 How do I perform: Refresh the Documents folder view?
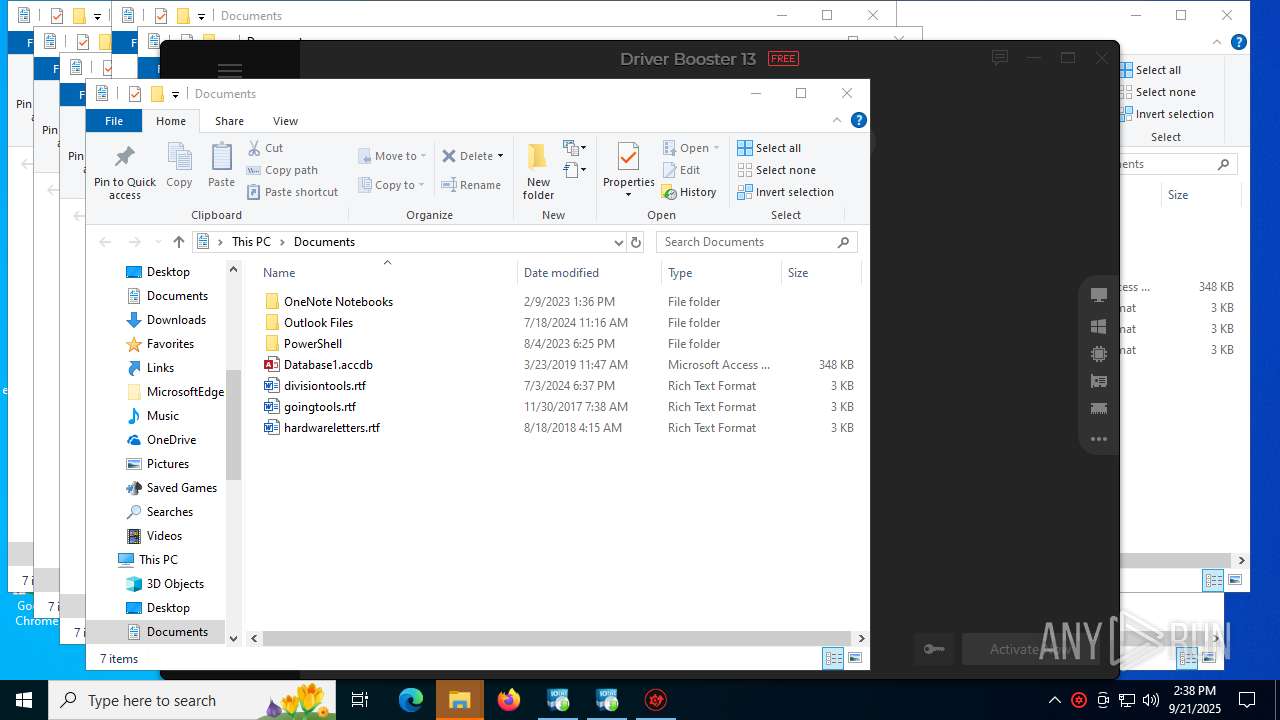pyautogui.click(x=635, y=242)
